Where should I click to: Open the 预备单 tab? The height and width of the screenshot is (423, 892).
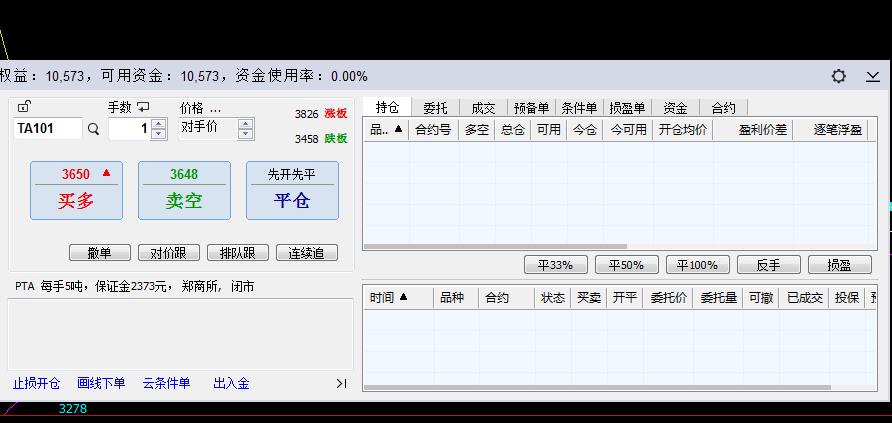click(531, 107)
